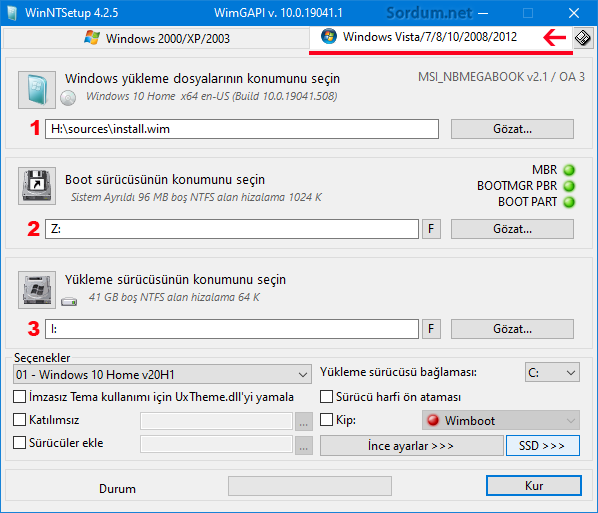598x513 pixels.
Task: Click the Seçenekler group label
Action: [x=42, y=358]
